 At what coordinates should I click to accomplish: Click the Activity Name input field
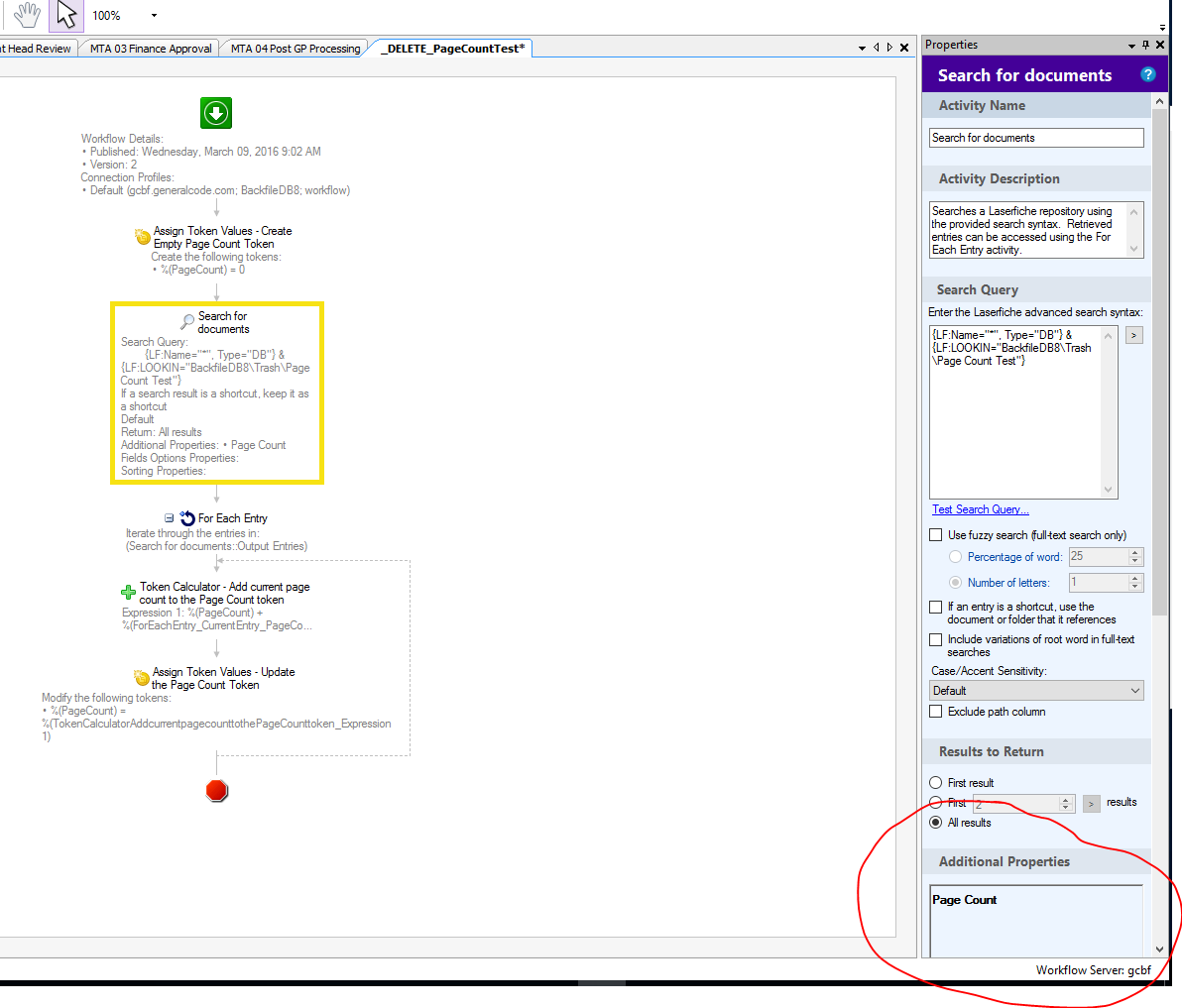(1035, 138)
